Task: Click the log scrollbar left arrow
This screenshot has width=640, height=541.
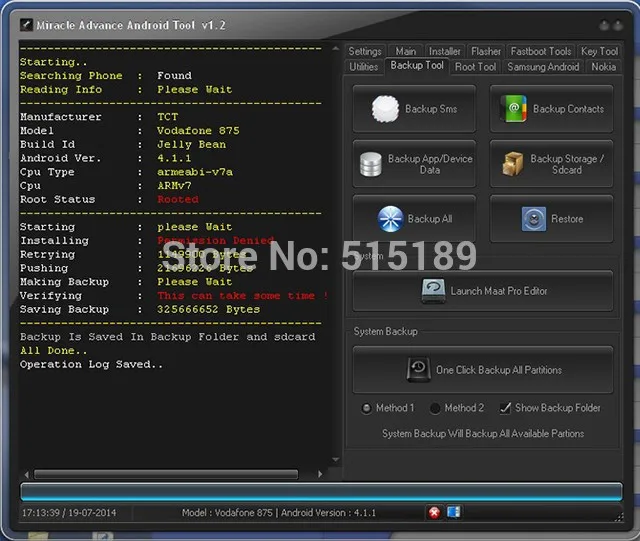Action: coord(27,474)
